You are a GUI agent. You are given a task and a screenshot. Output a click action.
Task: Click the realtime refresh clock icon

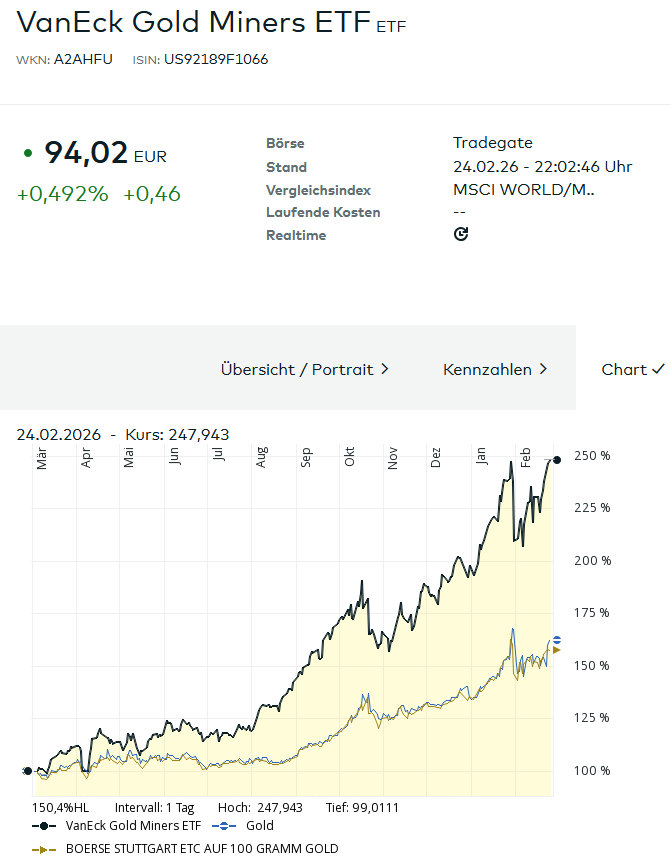pyautogui.click(x=461, y=234)
